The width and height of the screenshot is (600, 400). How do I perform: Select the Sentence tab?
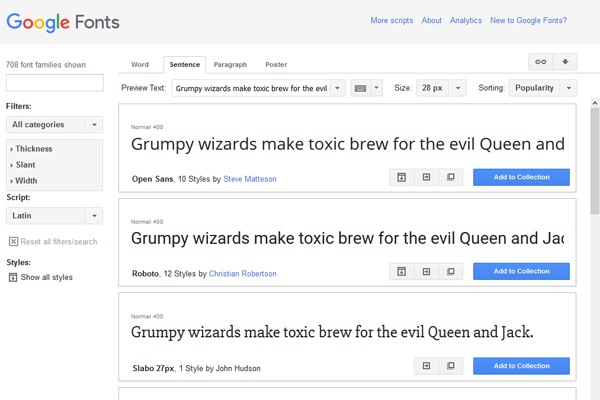pos(184,65)
